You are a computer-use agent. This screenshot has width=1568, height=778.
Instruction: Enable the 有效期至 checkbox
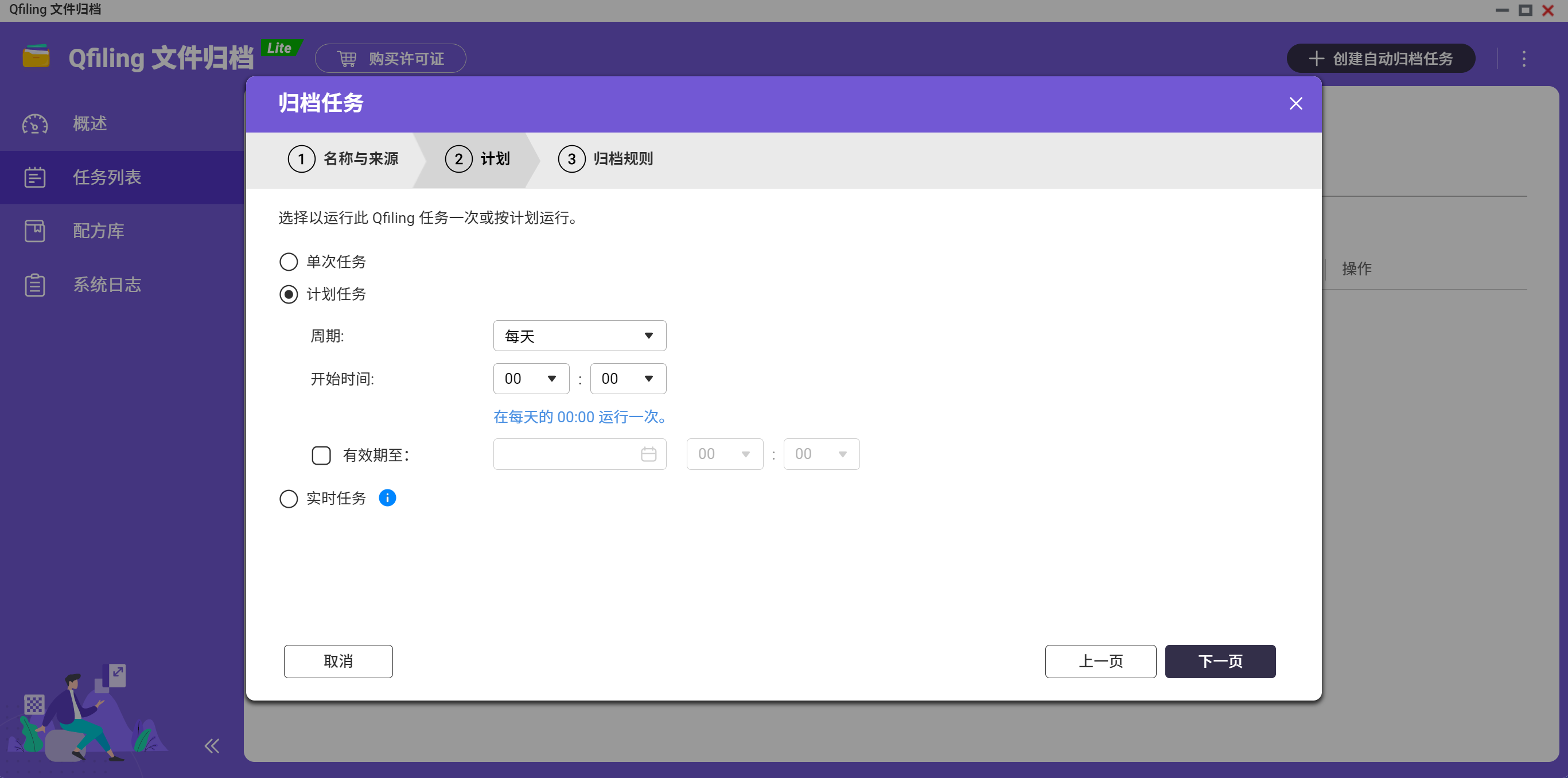click(x=321, y=456)
